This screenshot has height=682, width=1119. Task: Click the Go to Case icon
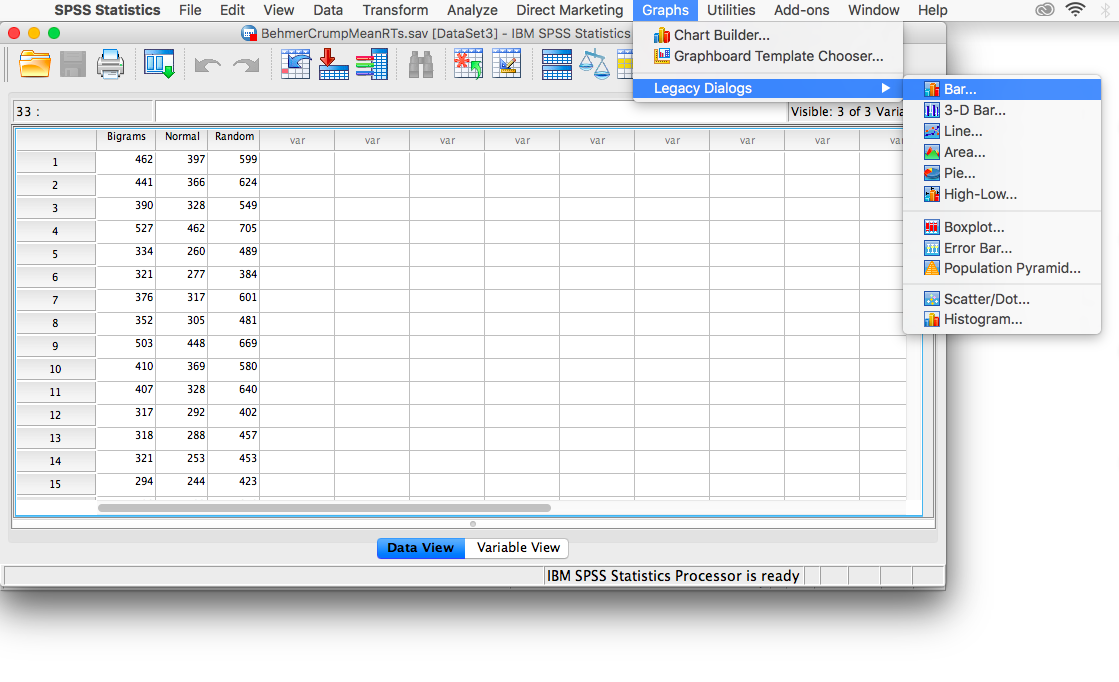pos(295,64)
